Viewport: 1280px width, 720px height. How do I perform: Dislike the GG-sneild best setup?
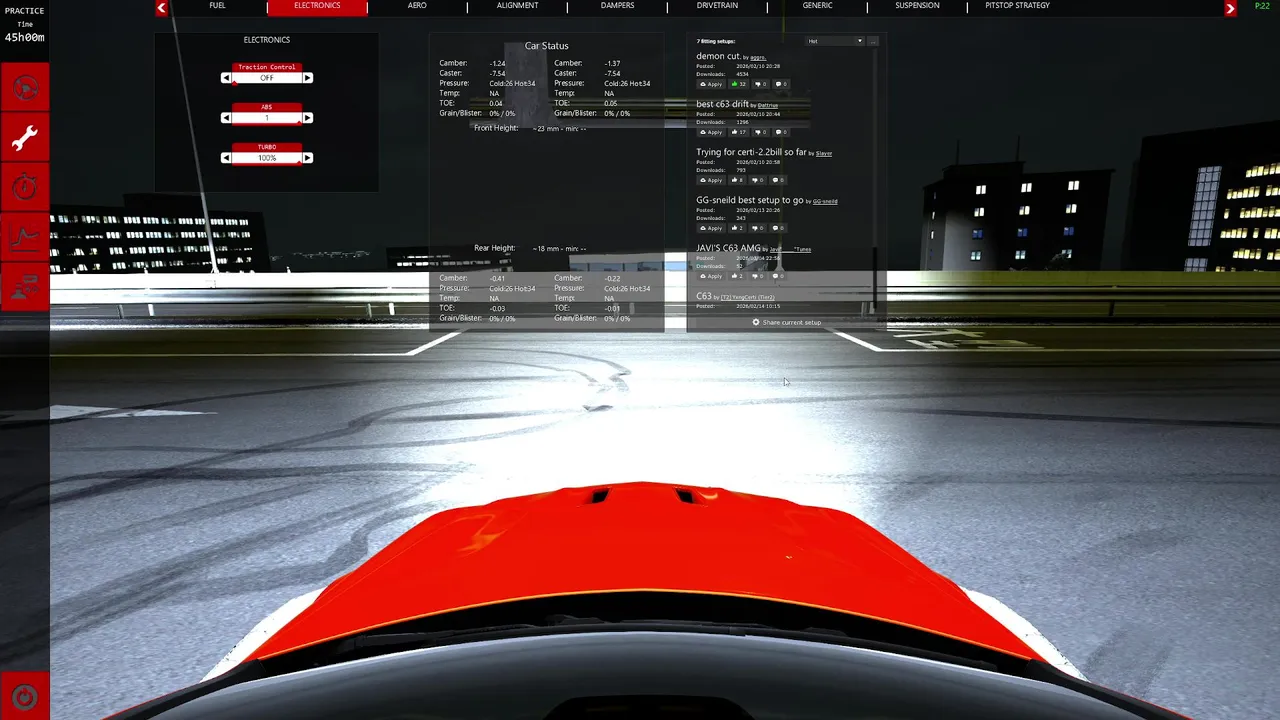757,228
